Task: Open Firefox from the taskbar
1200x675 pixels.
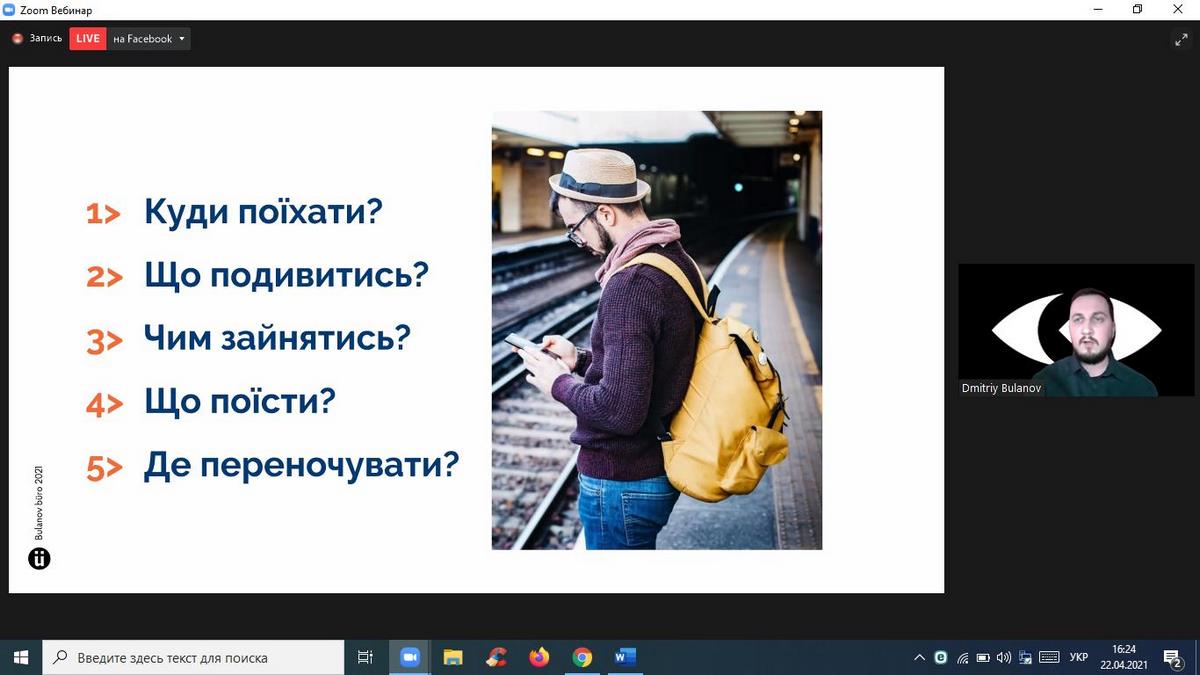Action: [539, 657]
